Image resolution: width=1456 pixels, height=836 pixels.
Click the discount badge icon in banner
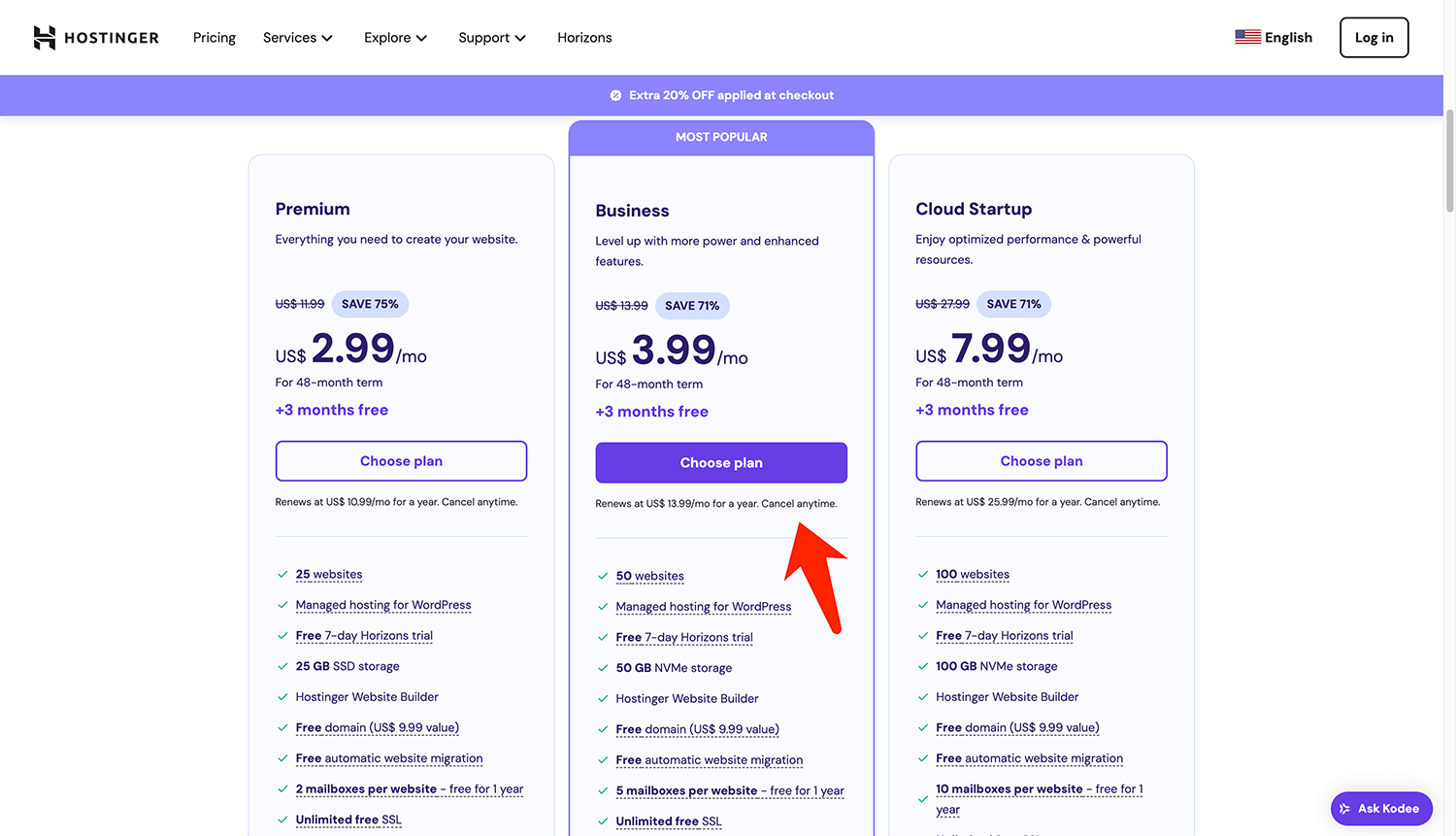coord(615,95)
